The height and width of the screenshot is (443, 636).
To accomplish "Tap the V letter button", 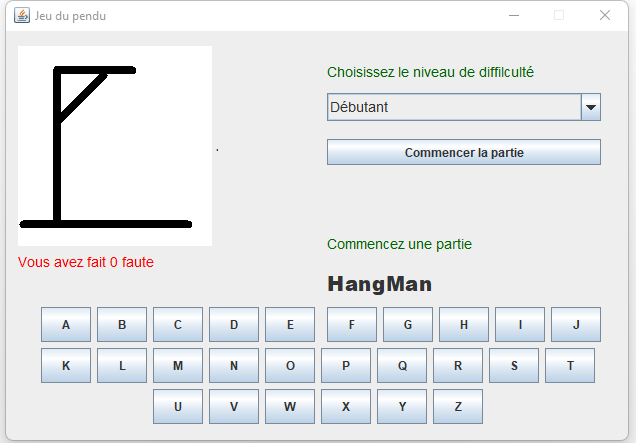I will click(234, 406).
